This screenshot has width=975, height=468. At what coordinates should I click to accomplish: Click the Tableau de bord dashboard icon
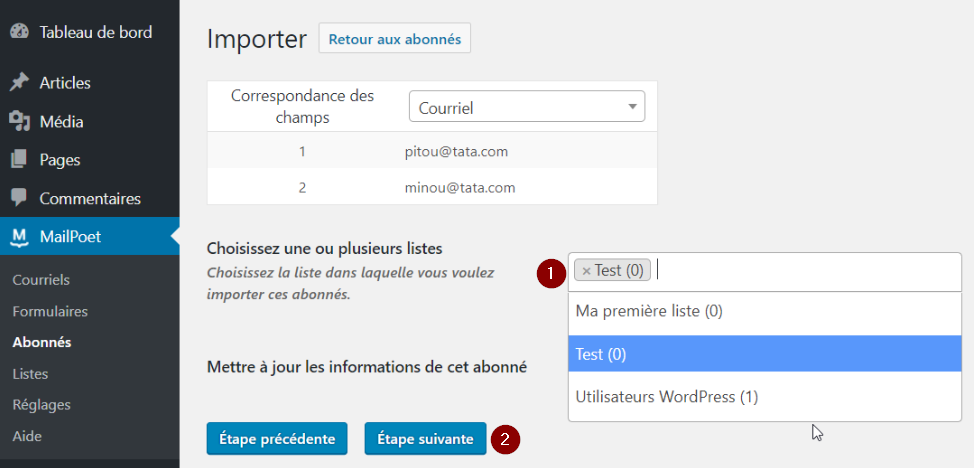point(19,32)
